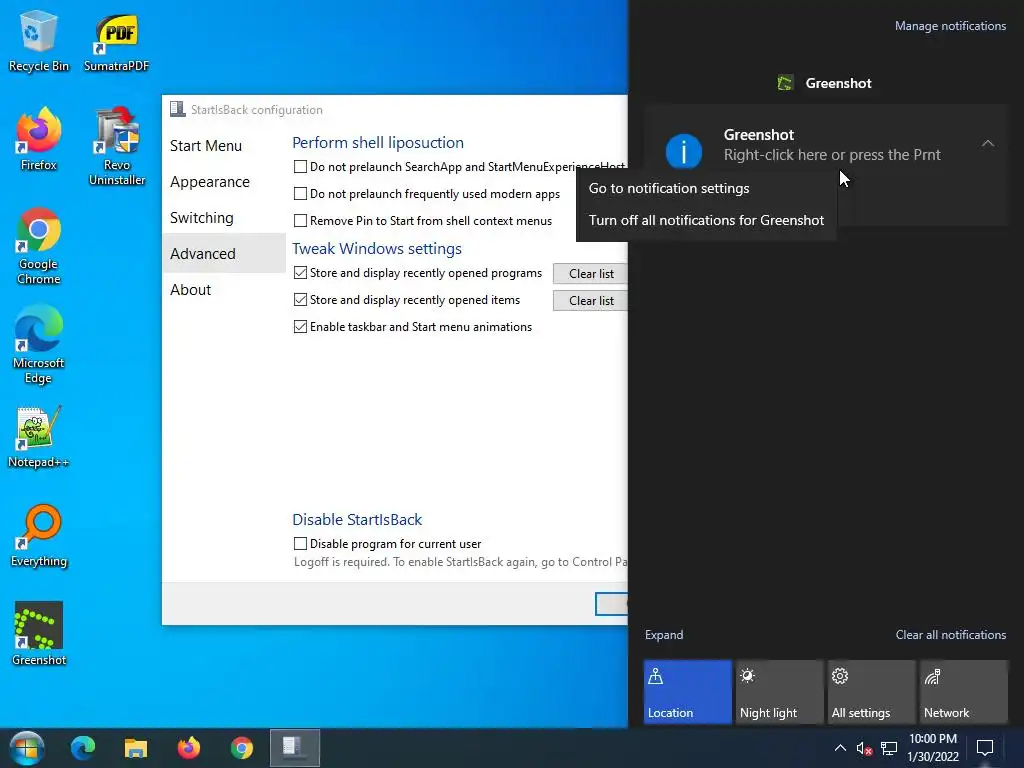Launch SumatraPDF from the desktop

click(x=116, y=40)
